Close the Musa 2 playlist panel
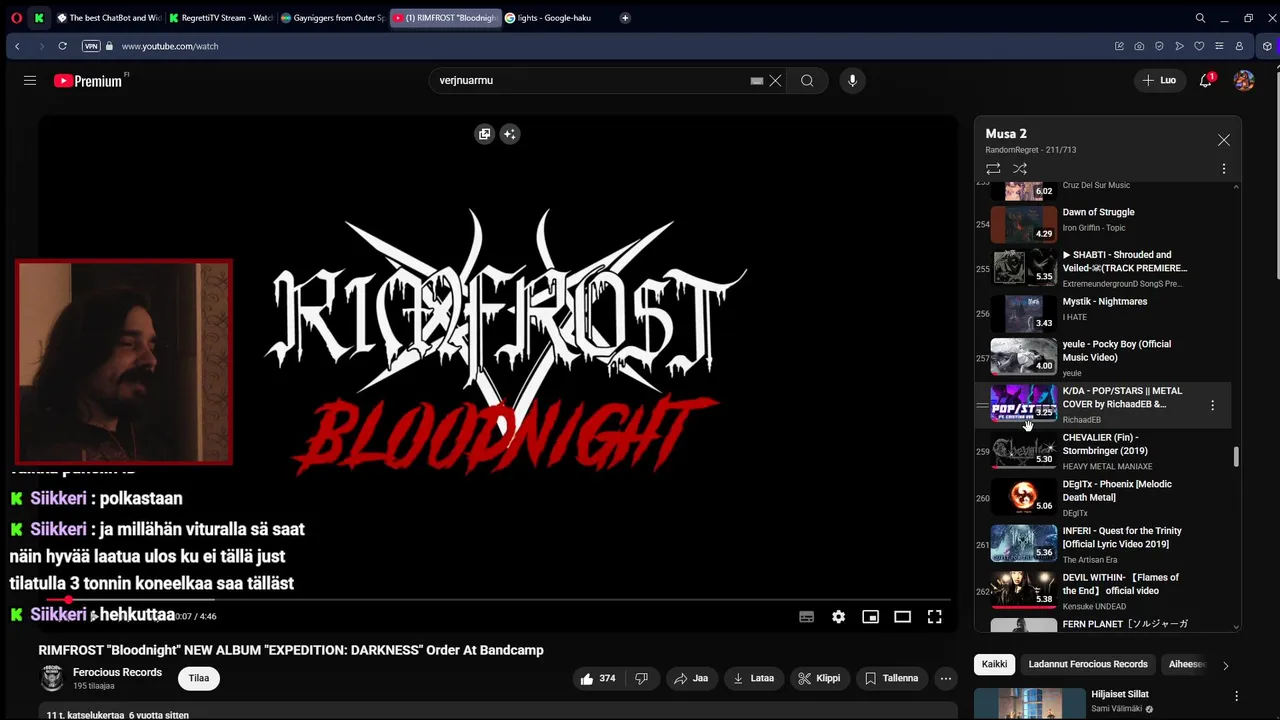 pyautogui.click(x=1224, y=141)
